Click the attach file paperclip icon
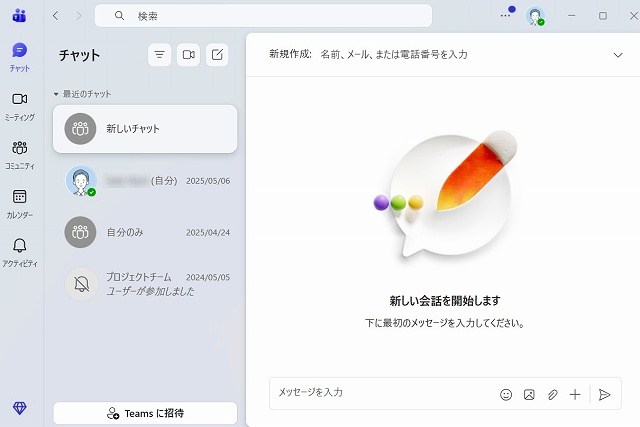 (x=552, y=394)
